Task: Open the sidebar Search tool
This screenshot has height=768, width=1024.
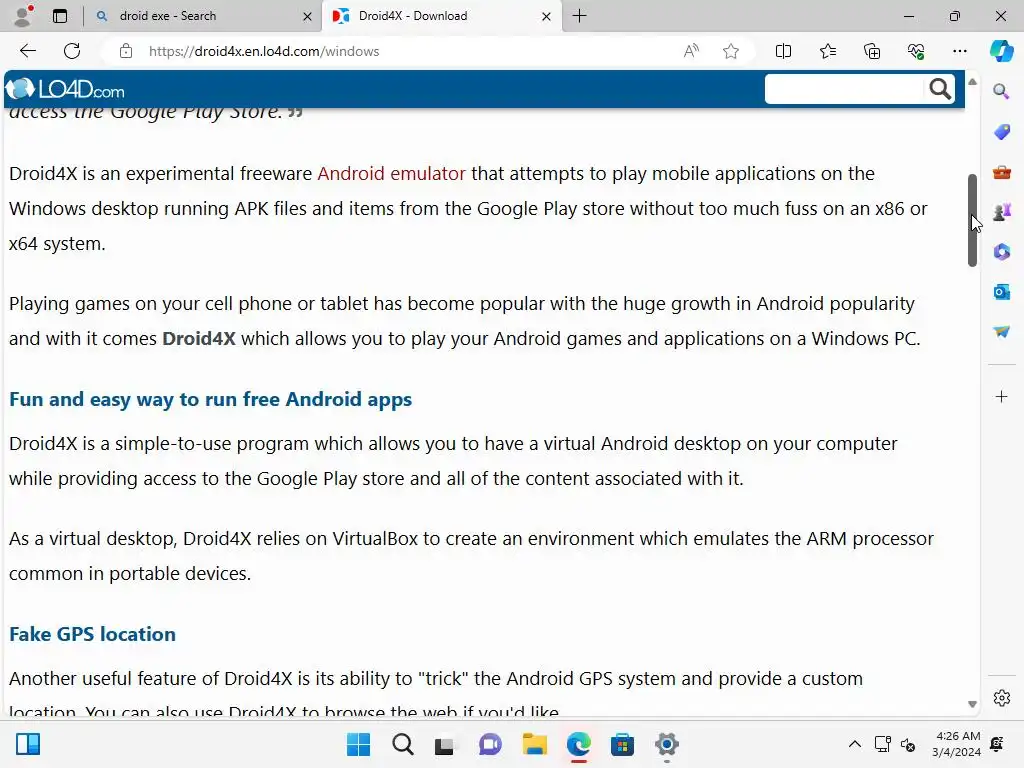Action: click(1001, 91)
